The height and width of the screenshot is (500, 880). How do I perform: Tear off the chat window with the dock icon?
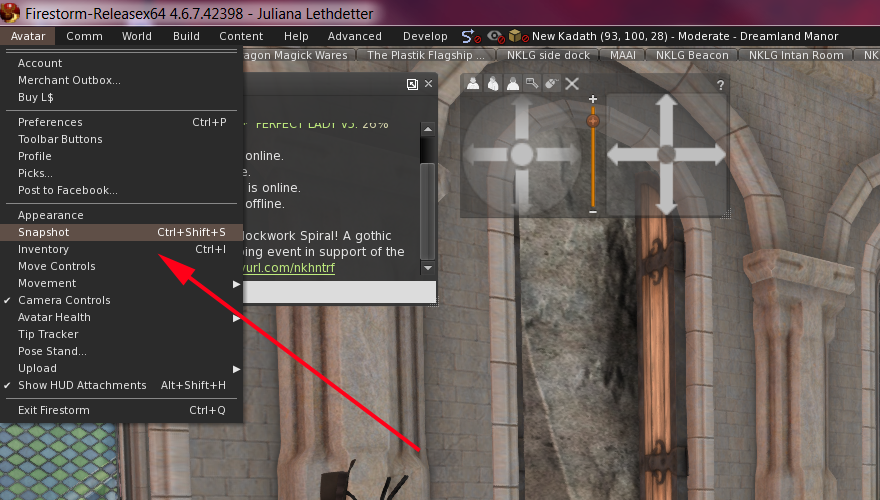(412, 84)
